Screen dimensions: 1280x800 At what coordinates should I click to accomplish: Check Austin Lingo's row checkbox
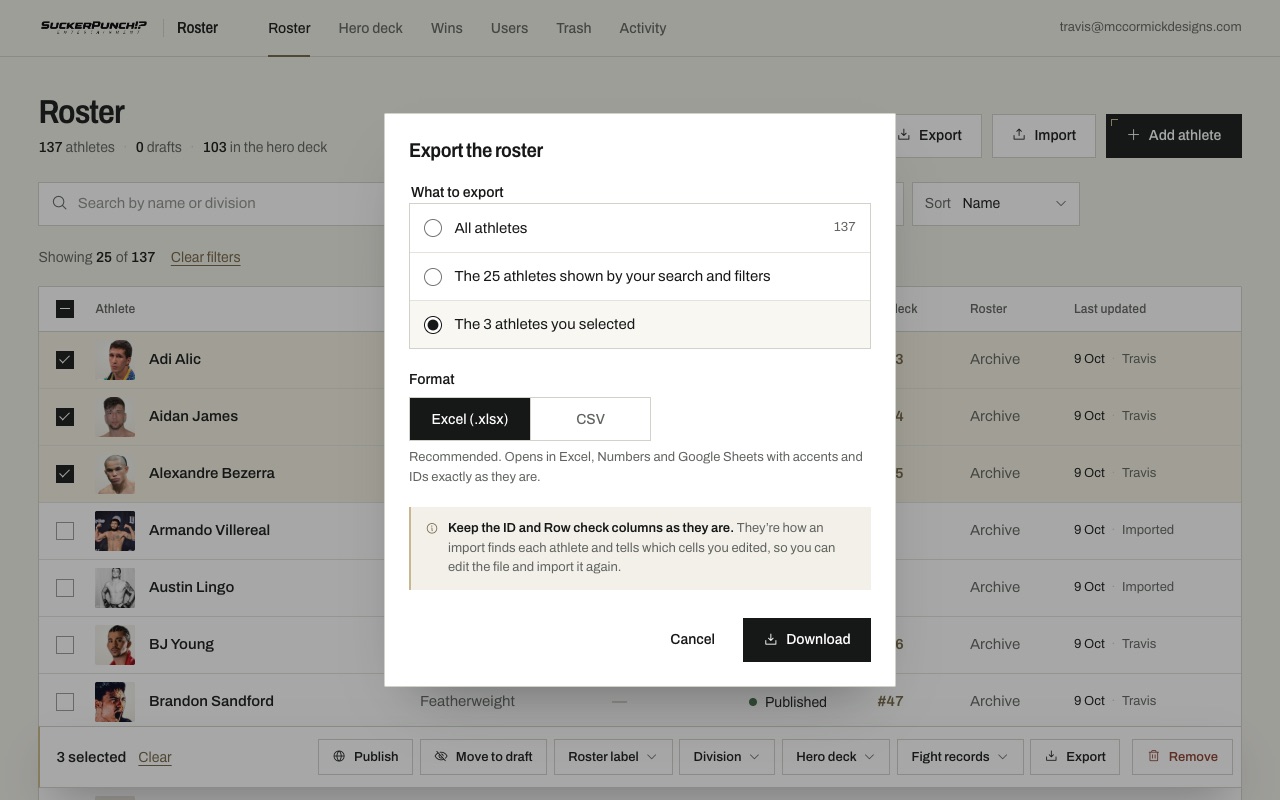pyautogui.click(x=65, y=587)
